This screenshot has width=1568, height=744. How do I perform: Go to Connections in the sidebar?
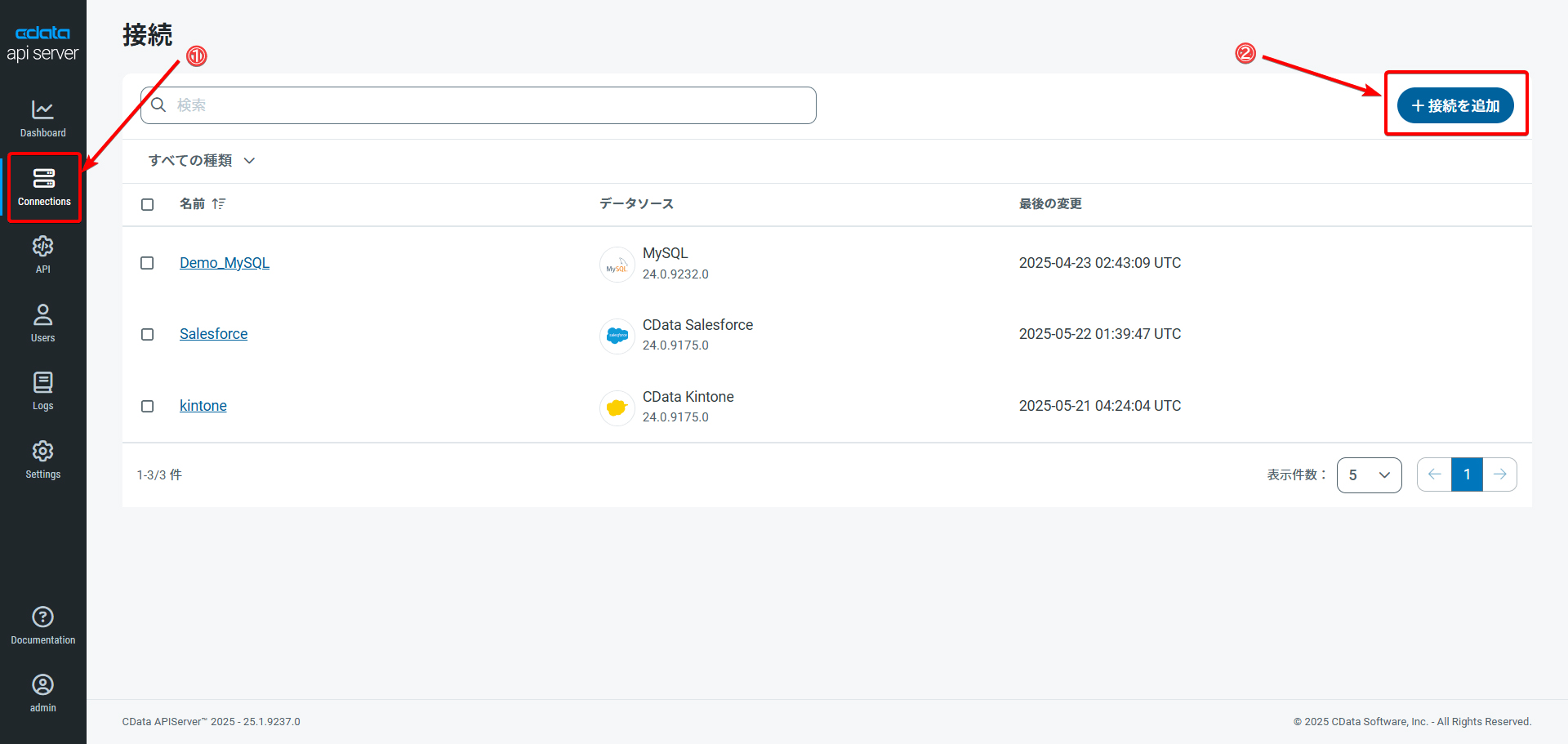pos(44,187)
